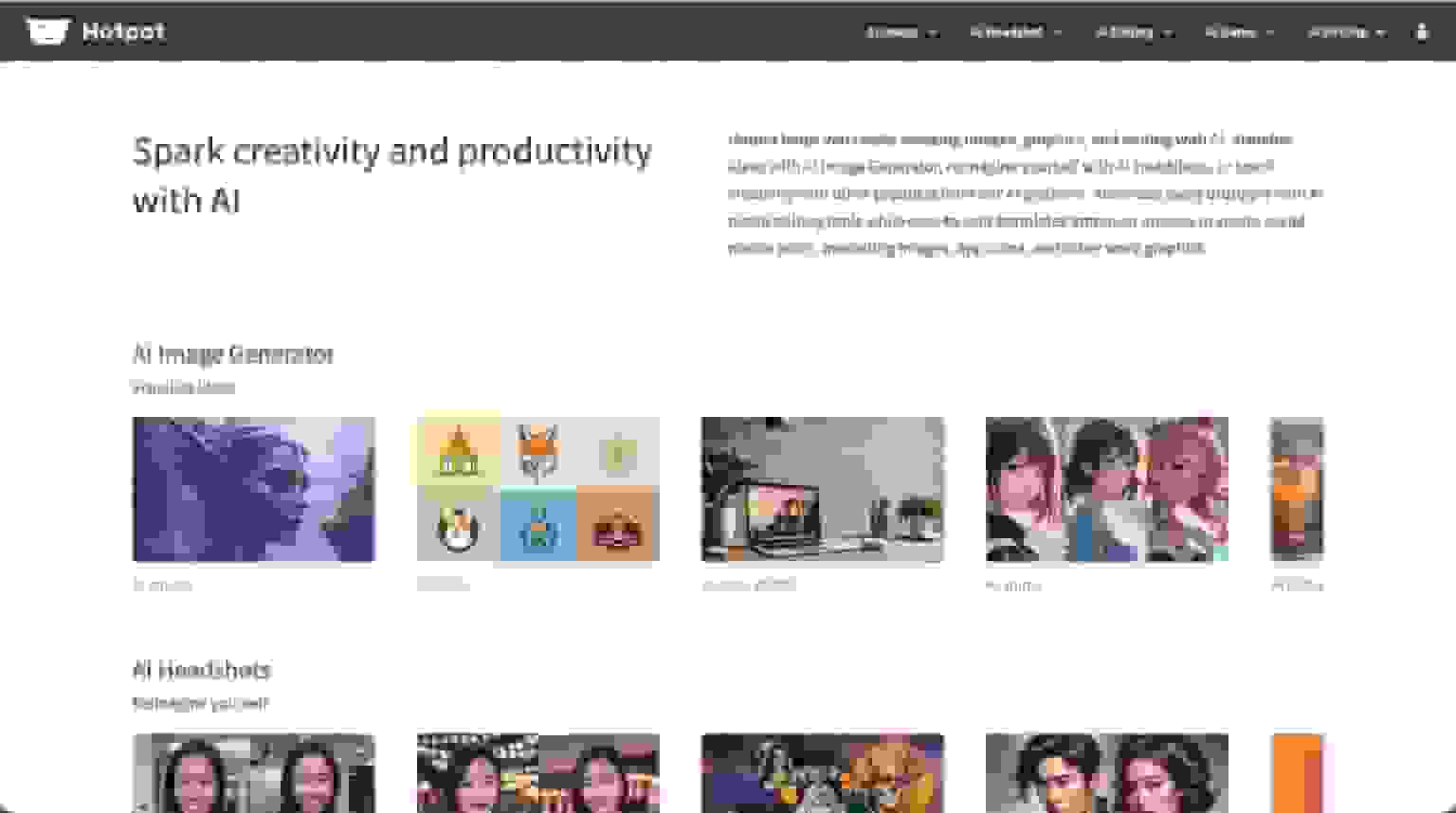This screenshot has width=1456, height=813.
Task: Expand the AI Images navigation dropdown
Action: click(901, 32)
